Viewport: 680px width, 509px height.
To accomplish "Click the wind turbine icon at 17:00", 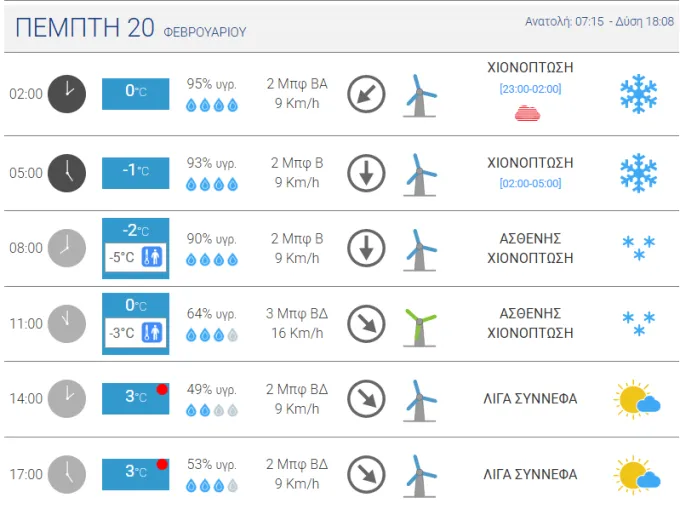I will click(x=419, y=476).
